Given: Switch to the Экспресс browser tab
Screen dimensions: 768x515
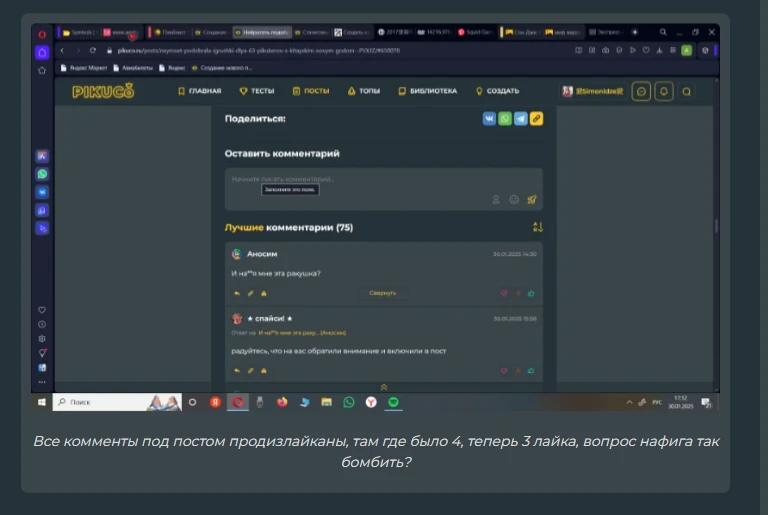Looking at the screenshot, I should [x=605, y=32].
